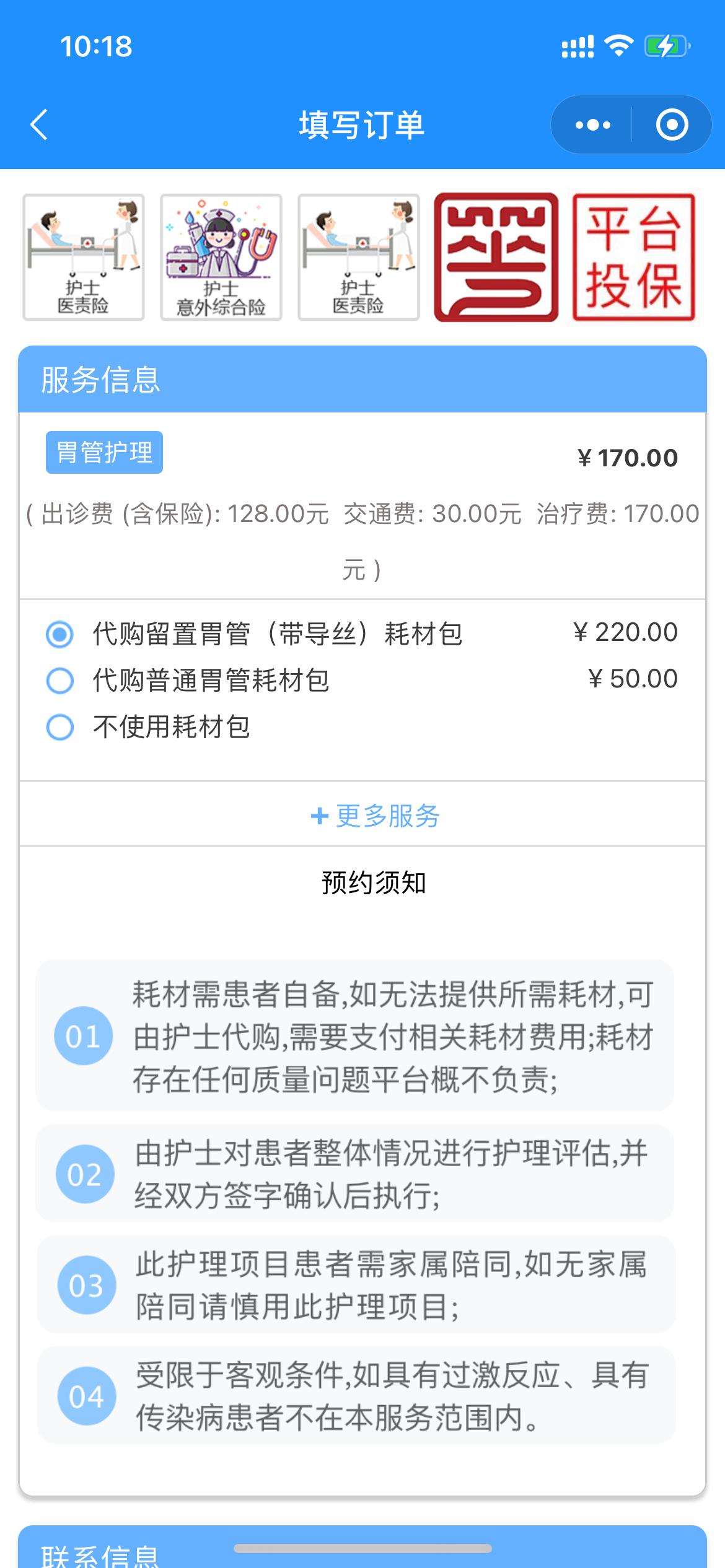
Task: Tap the back arrow icon
Action: tap(39, 124)
